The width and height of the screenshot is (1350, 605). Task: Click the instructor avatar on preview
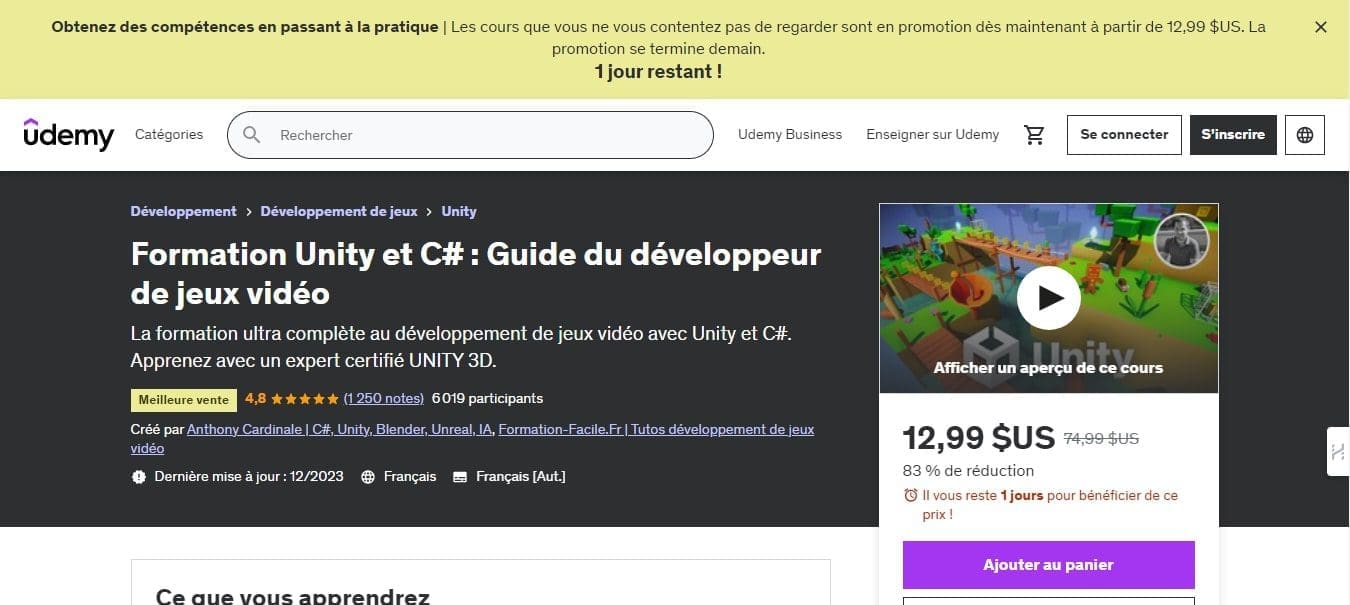tap(1181, 240)
